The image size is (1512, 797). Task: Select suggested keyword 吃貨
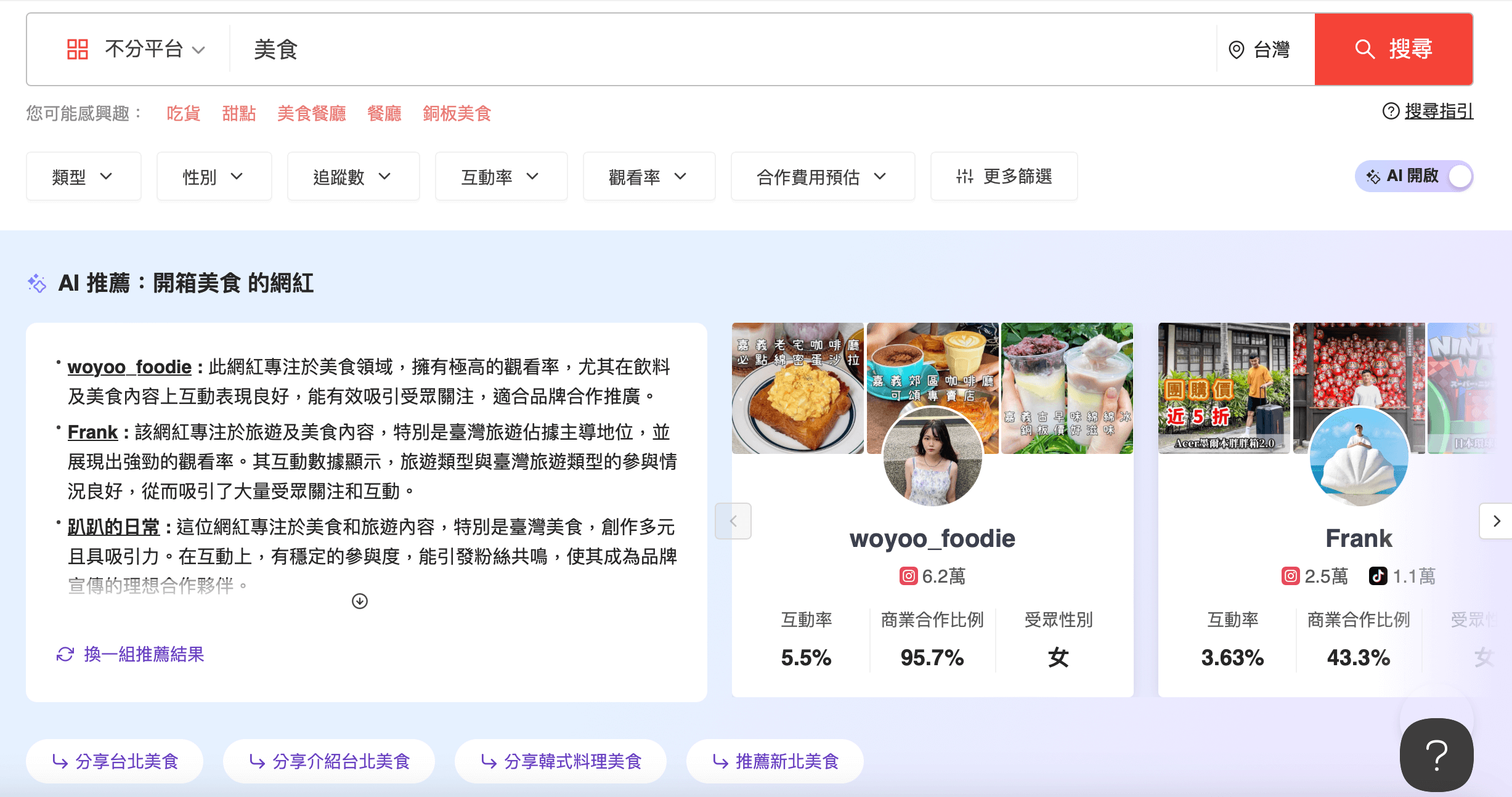184,113
